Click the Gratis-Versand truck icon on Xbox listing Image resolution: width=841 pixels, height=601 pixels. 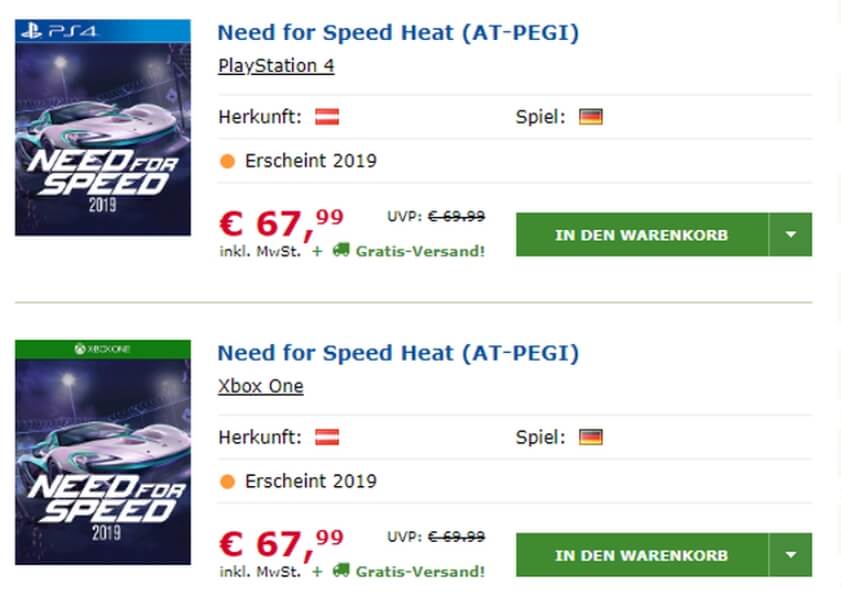tap(340, 571)
